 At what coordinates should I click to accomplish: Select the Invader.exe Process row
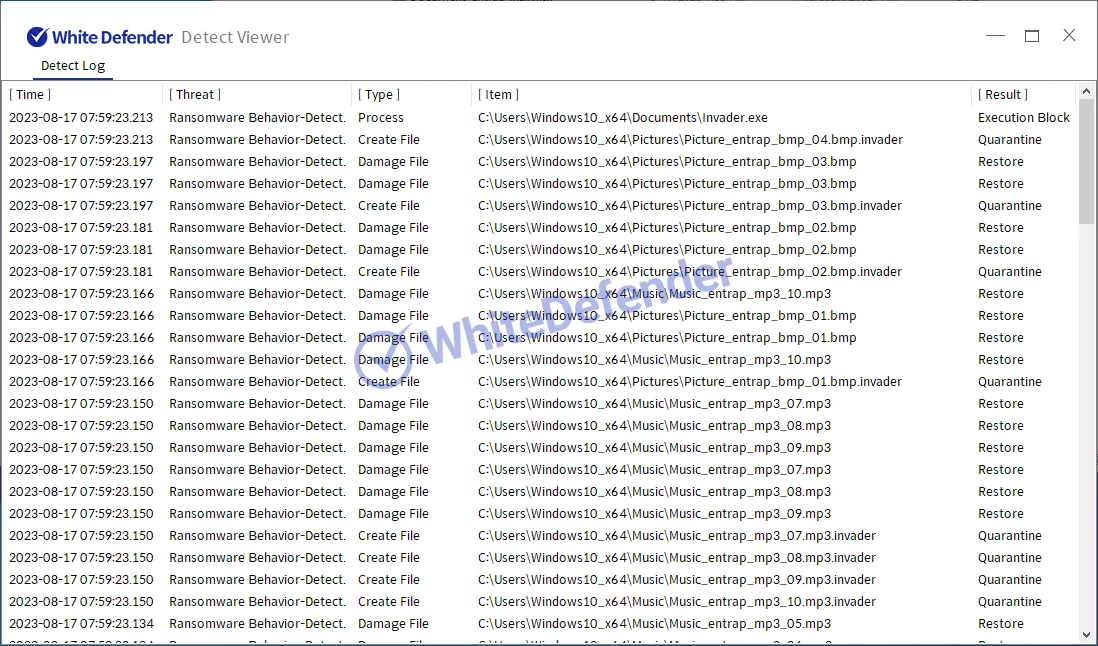click(622, 118)
